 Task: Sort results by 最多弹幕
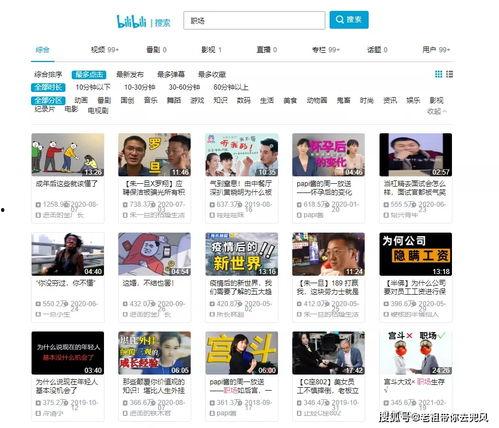171,74
